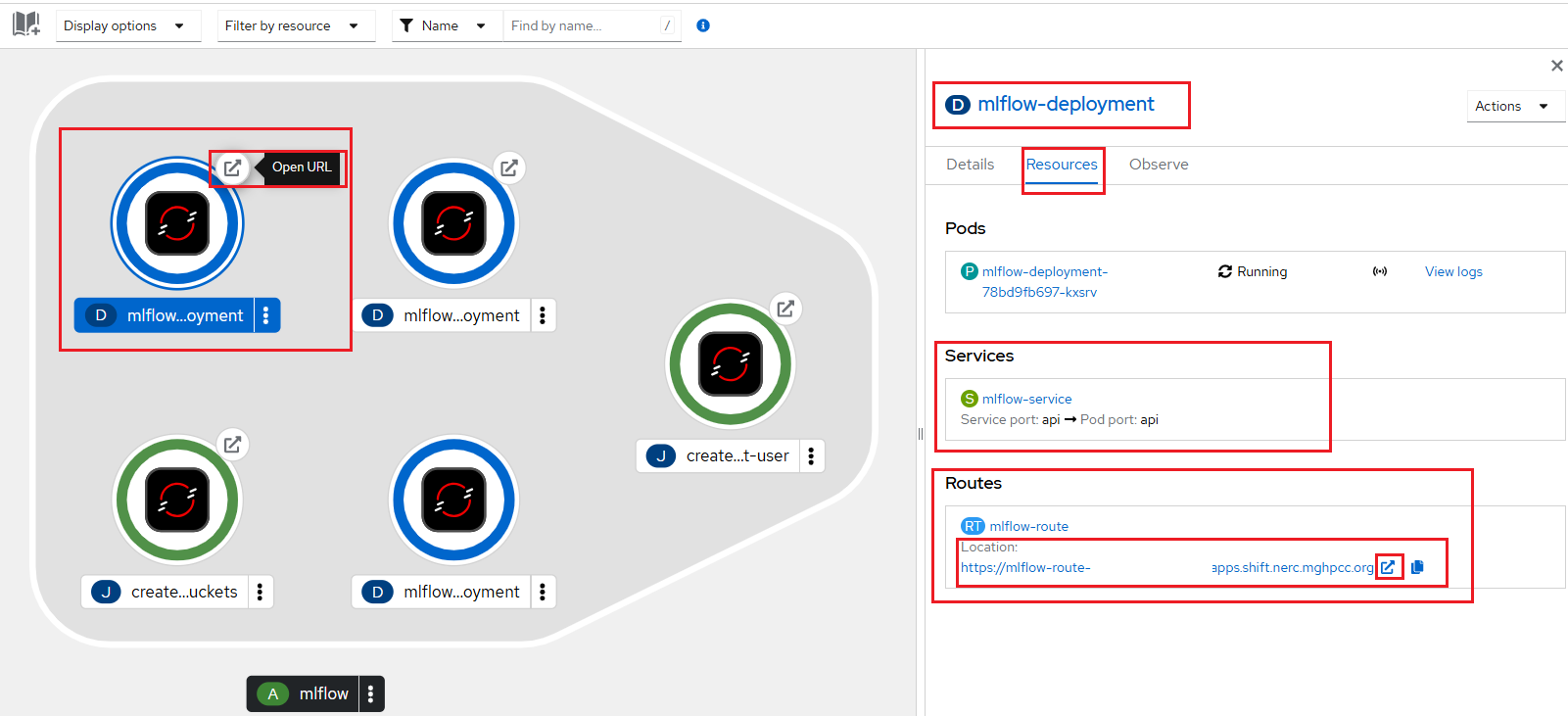Select the create...t-user job node icon

731,363
